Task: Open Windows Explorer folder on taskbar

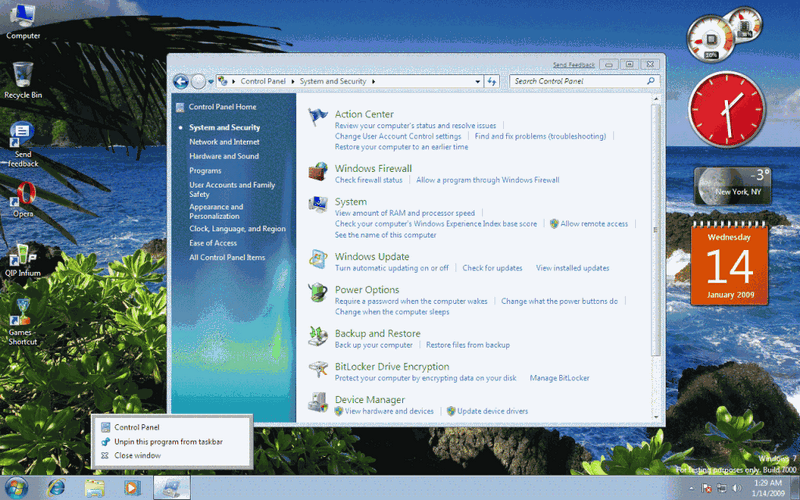Action: click(x=94, y=488)
